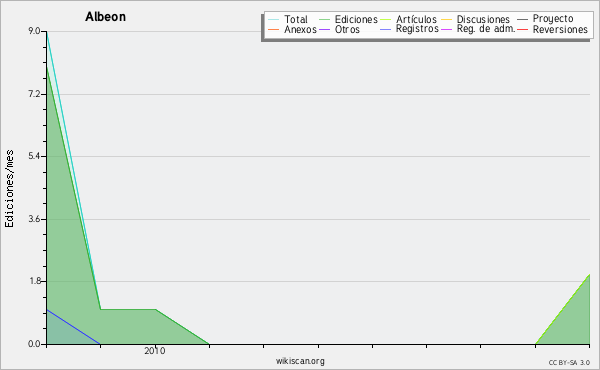Click the yellow Discusiones legend line swatch
Screen dimensions: 600x370
point(446,19)
